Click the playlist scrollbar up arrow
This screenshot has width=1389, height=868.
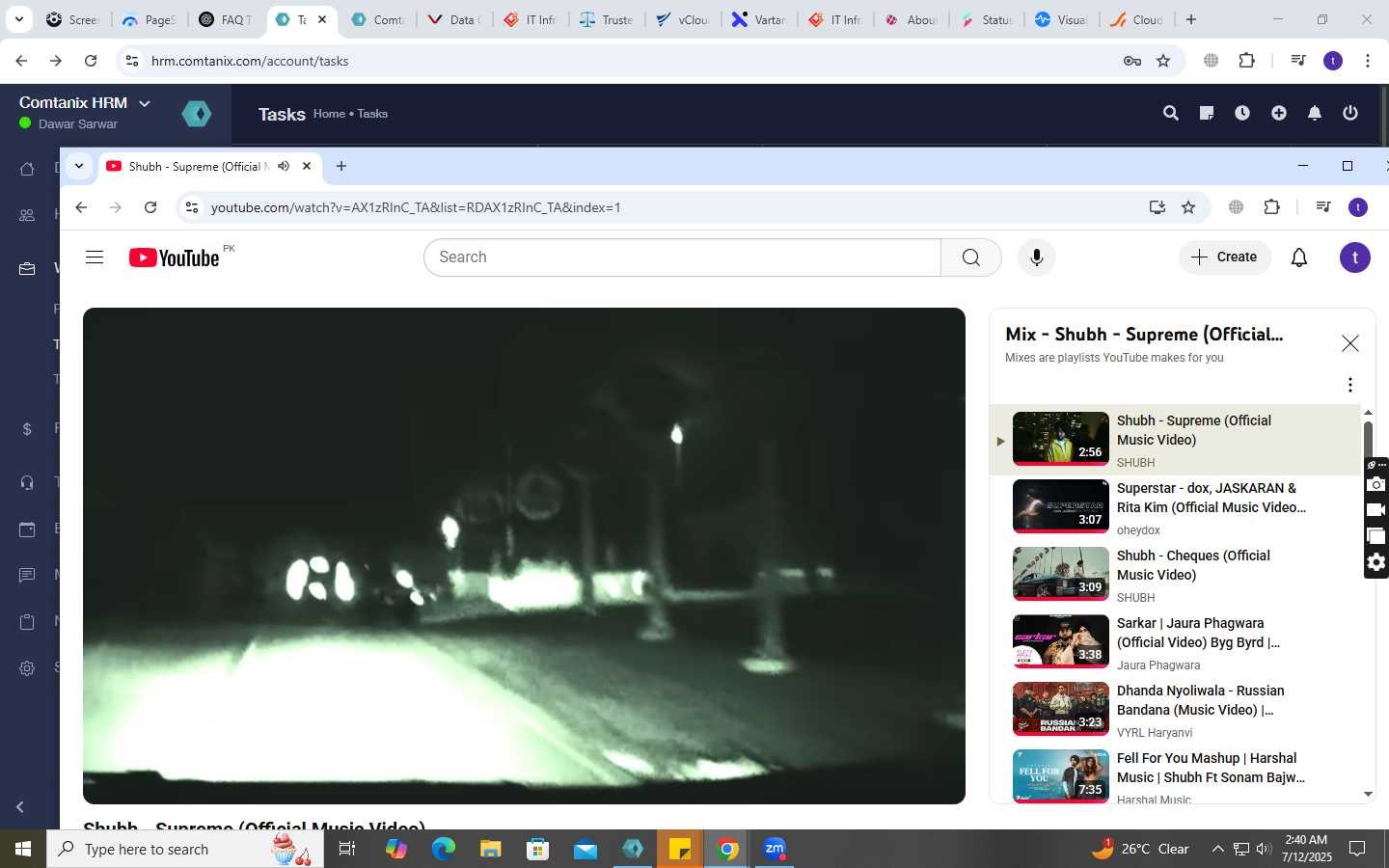tap(1368, 413)
